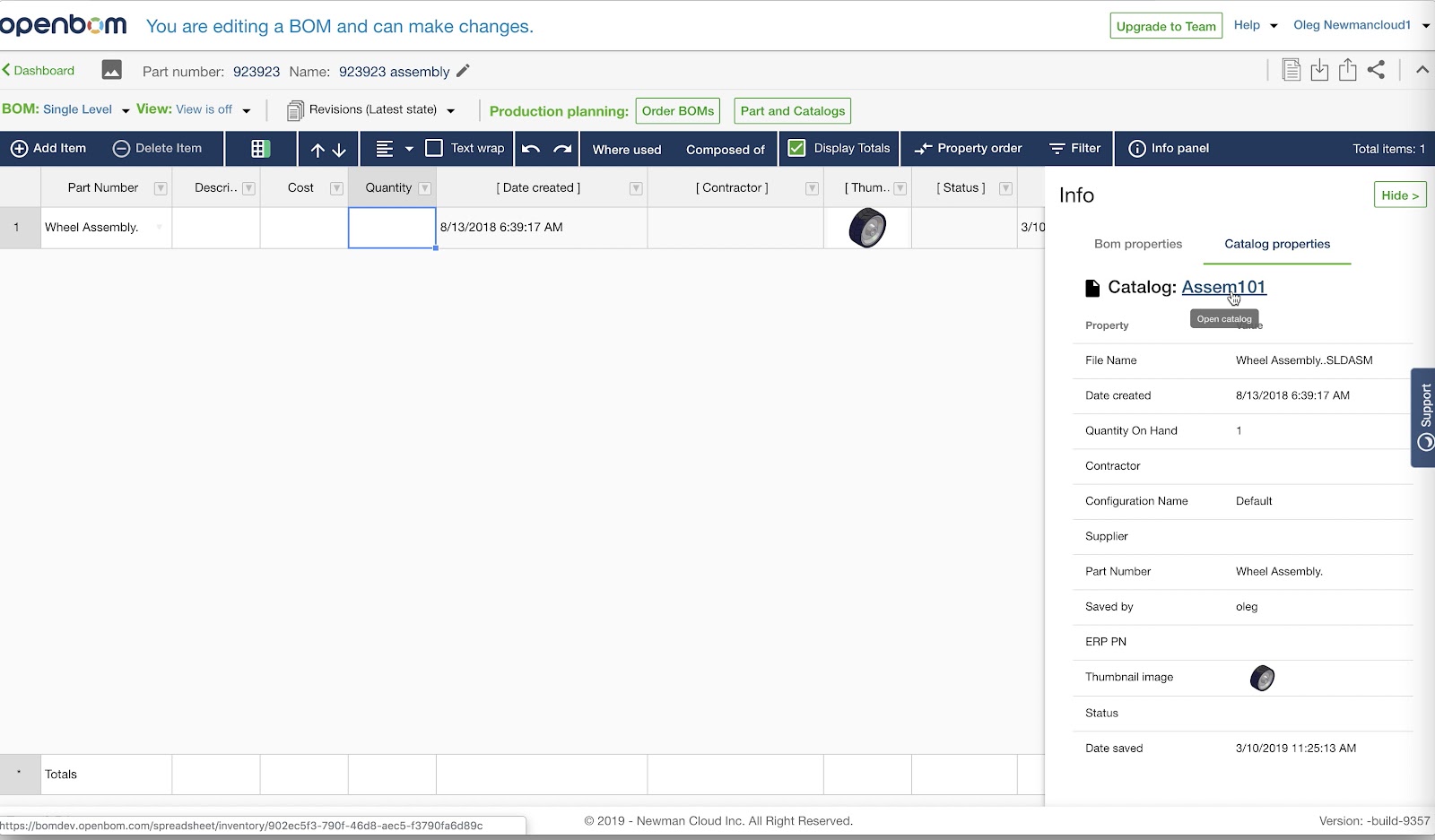This screenshot has height=840, width=1435.
Task: Click the Date saved value 3/10/2019 11:25:13 AM
Action: 1296,749
